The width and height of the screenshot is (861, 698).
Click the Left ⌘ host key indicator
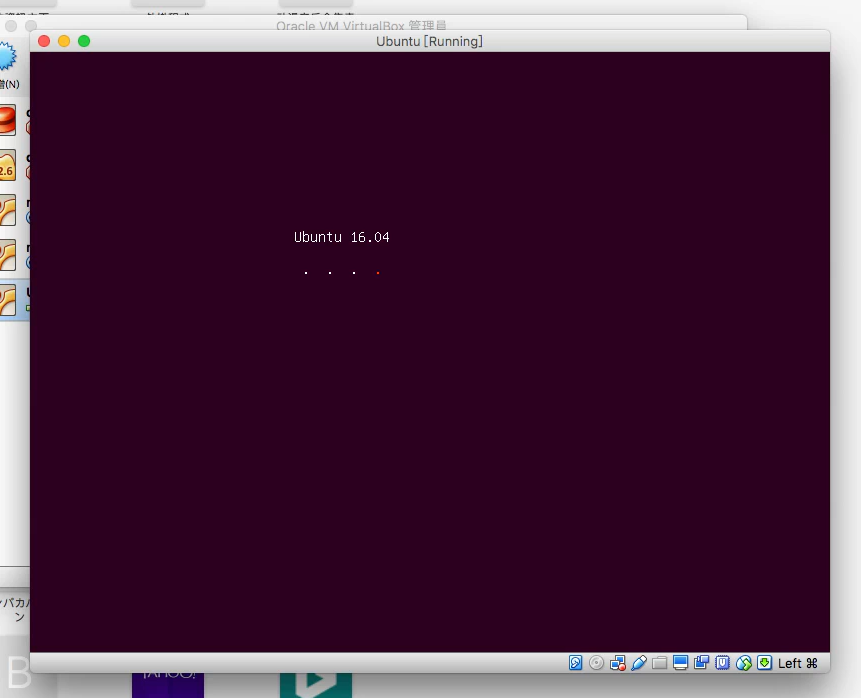798,663
